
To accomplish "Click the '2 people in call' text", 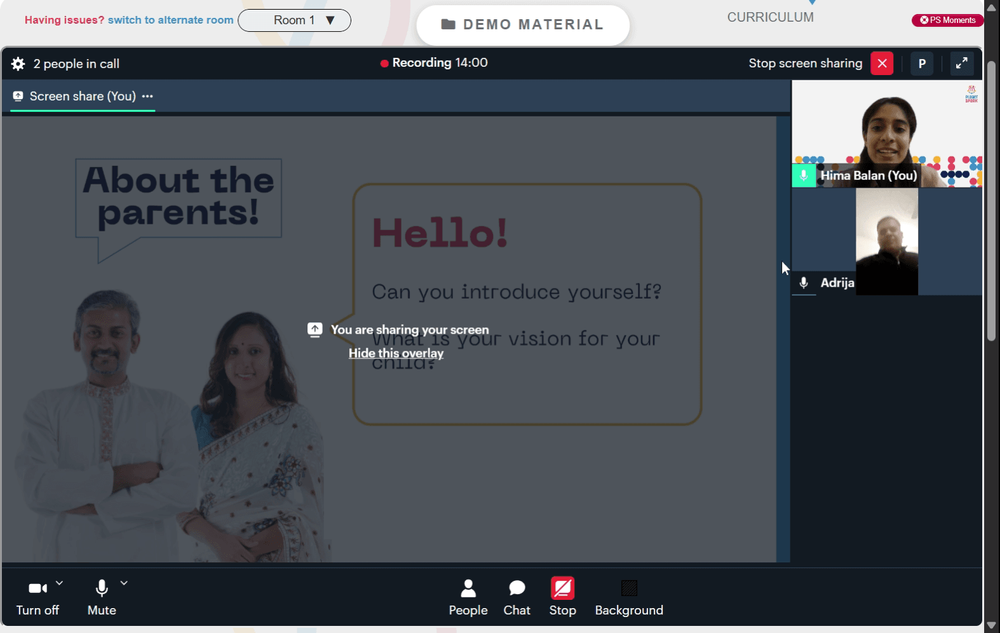I will pyautogui.click(x=77, y=64).
